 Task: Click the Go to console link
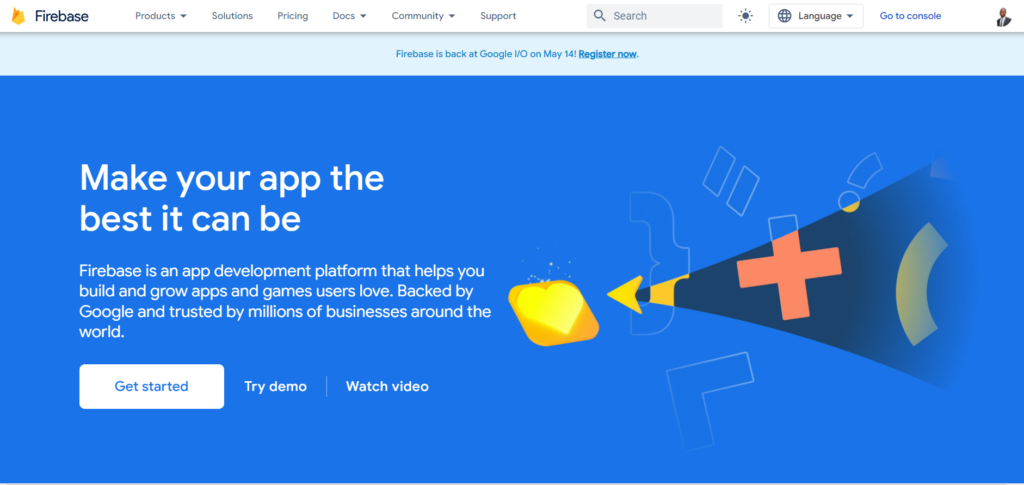[x=910, y=16]
